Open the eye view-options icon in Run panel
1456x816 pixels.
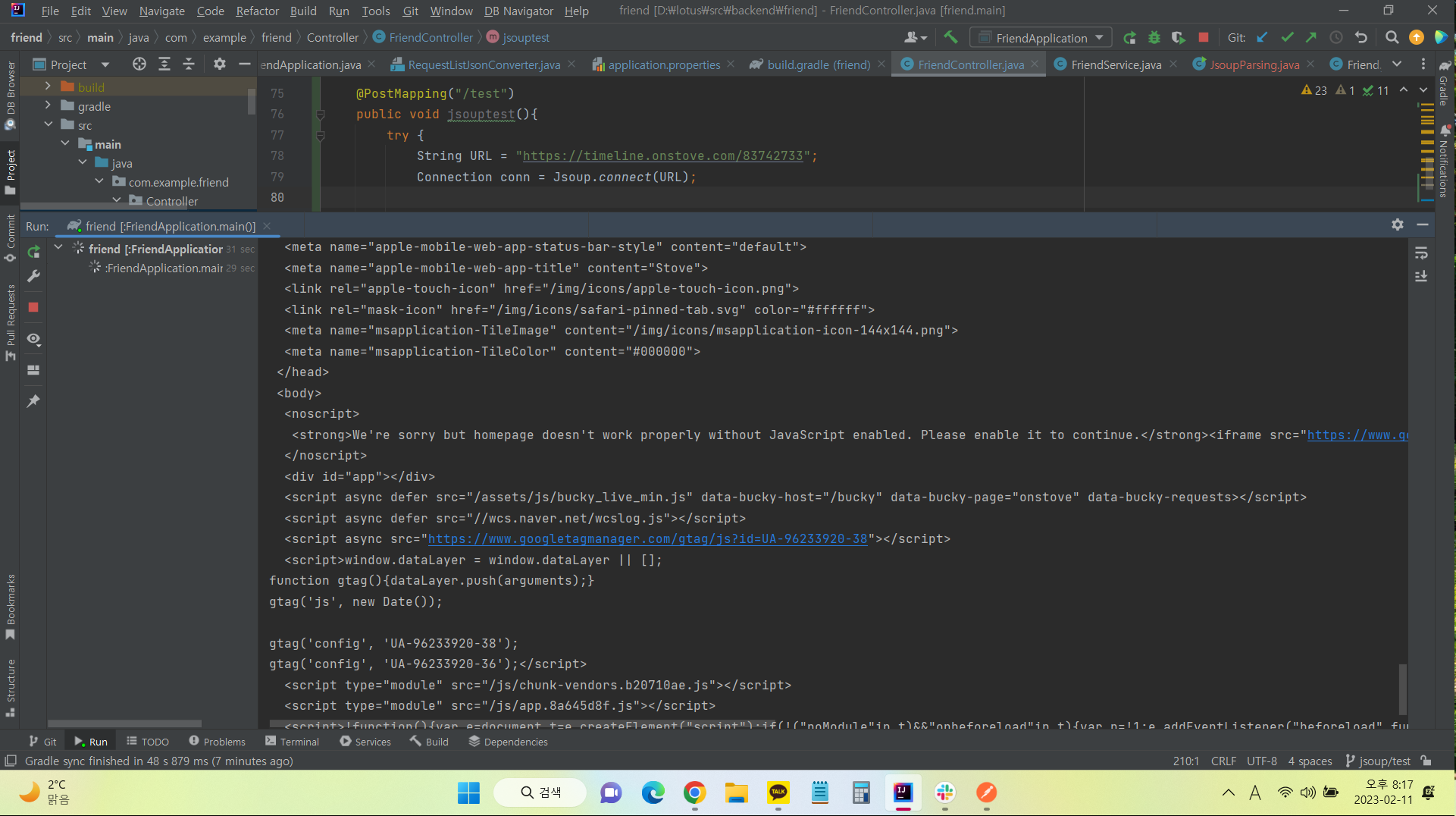[33, 339]
